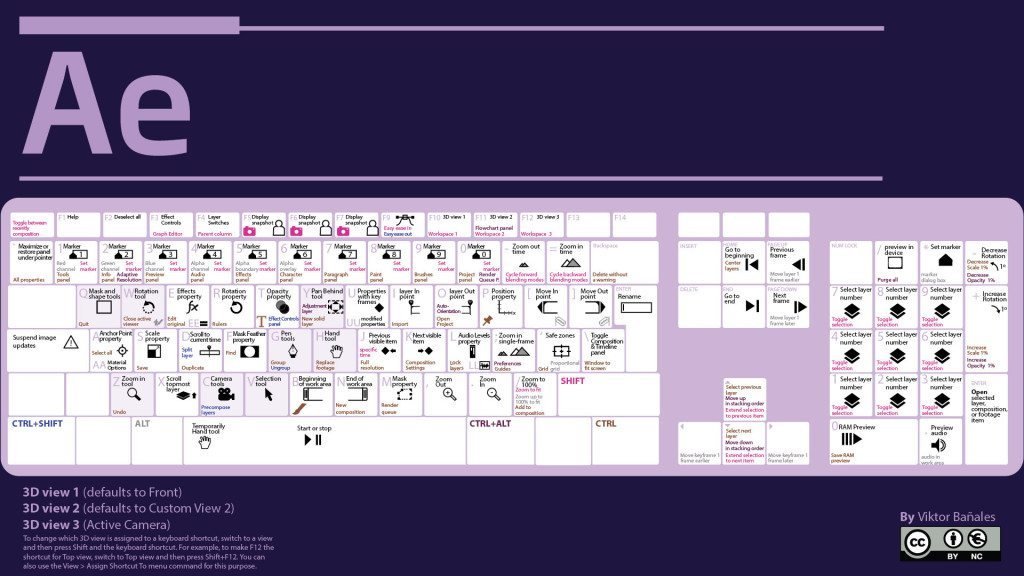
Task: Click the Zoom in time mountain icon
Action: click(x=570, y=263)
